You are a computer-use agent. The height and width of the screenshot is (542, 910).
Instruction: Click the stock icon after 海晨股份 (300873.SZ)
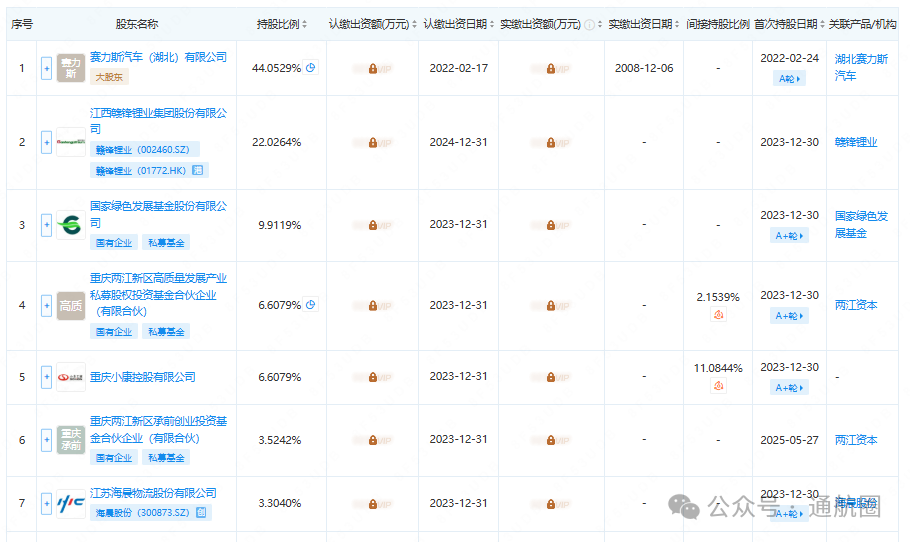pyautogui.click(x=201, y=513)
